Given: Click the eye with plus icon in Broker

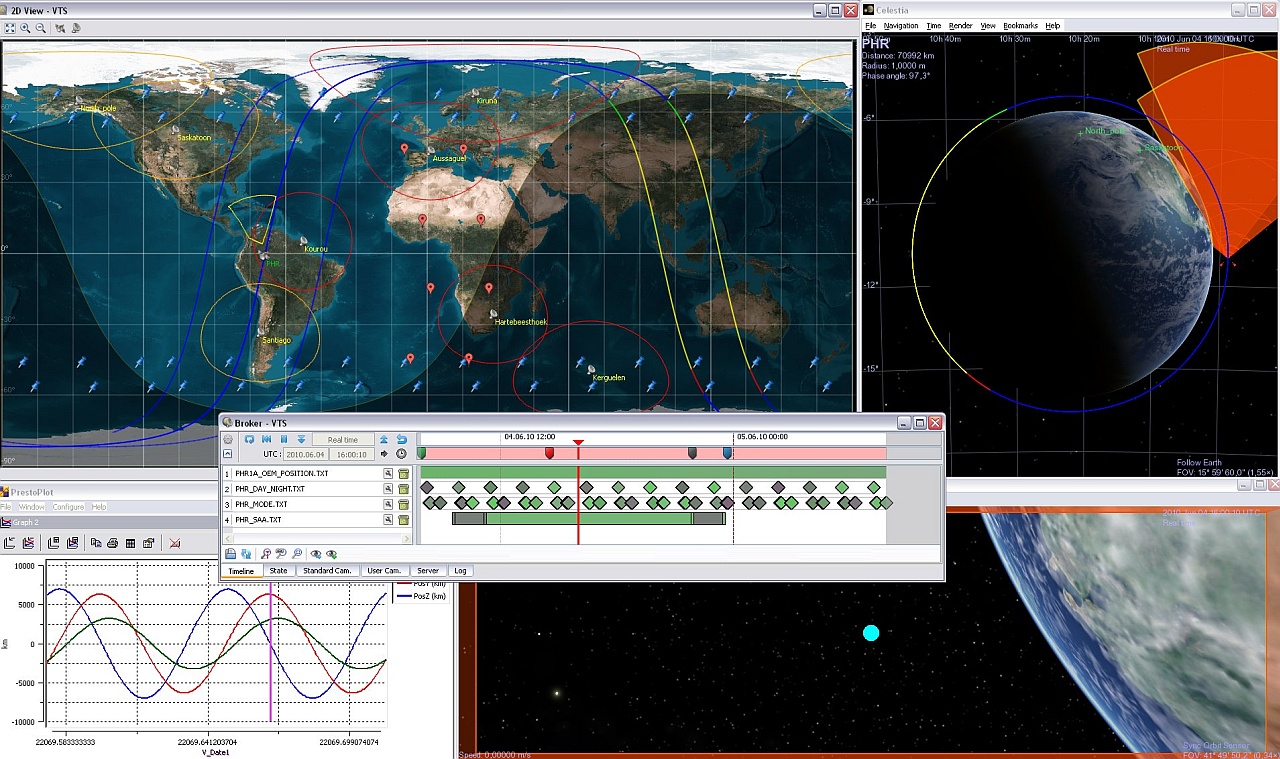Looking at the screenshot, I should [331, 554].
